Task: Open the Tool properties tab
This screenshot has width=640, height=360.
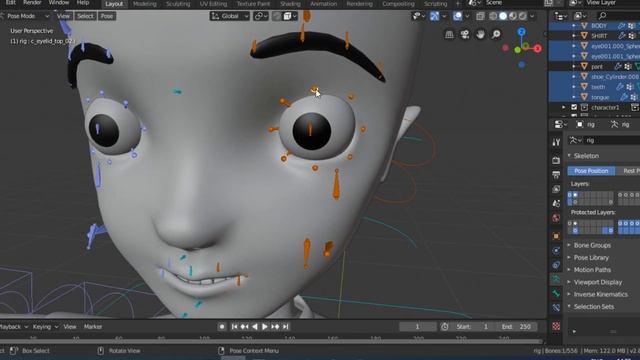Action: click(x=556, y=142)
